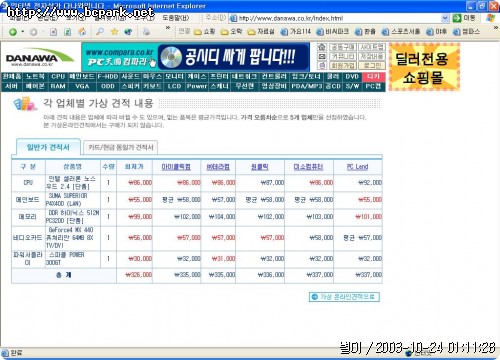This screenshot has width=500, height=360.
Task: Open the 아이클릭컴 vendor link
Action: point(176,167)
